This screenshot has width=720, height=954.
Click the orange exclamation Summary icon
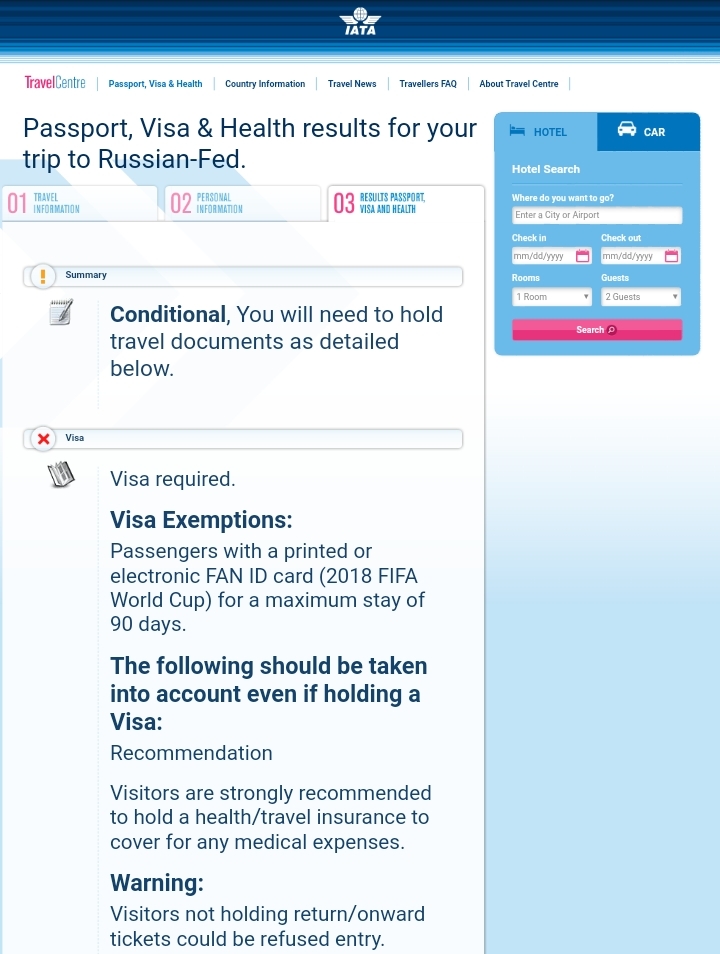43,276
